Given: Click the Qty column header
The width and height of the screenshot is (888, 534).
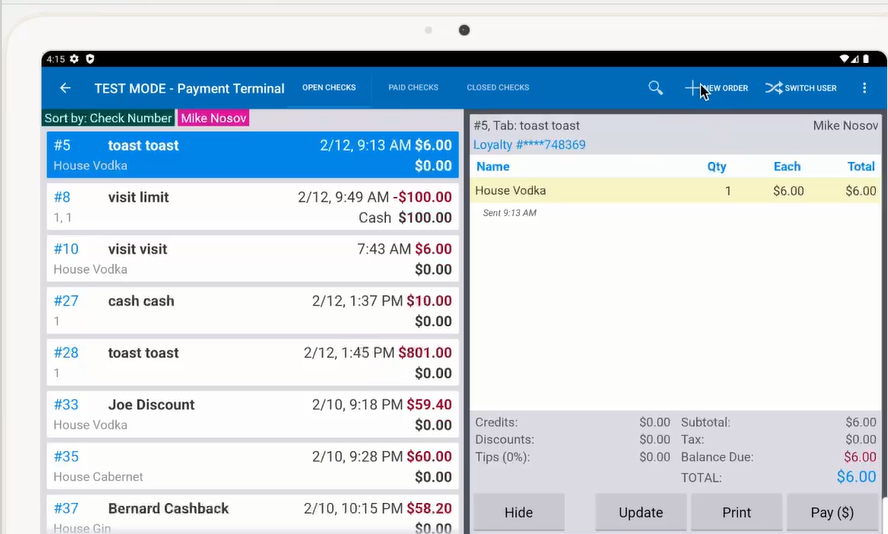Looking at the screenshot, I should pyautogui.click(x=716, y=166).
